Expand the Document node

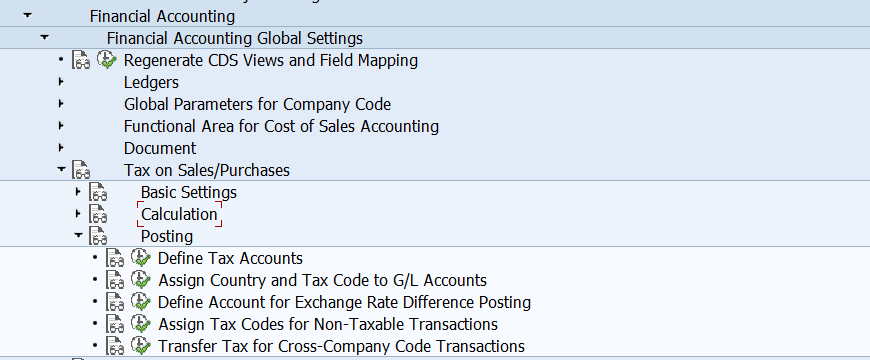(61, 148)
